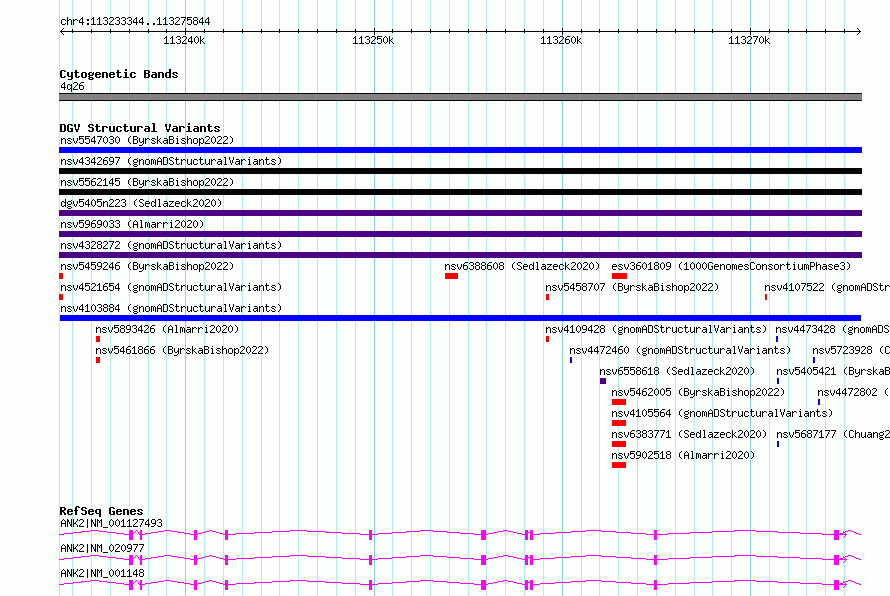Click red marker under nsv5458707
The image size is (890, 596).
point(547,297)
